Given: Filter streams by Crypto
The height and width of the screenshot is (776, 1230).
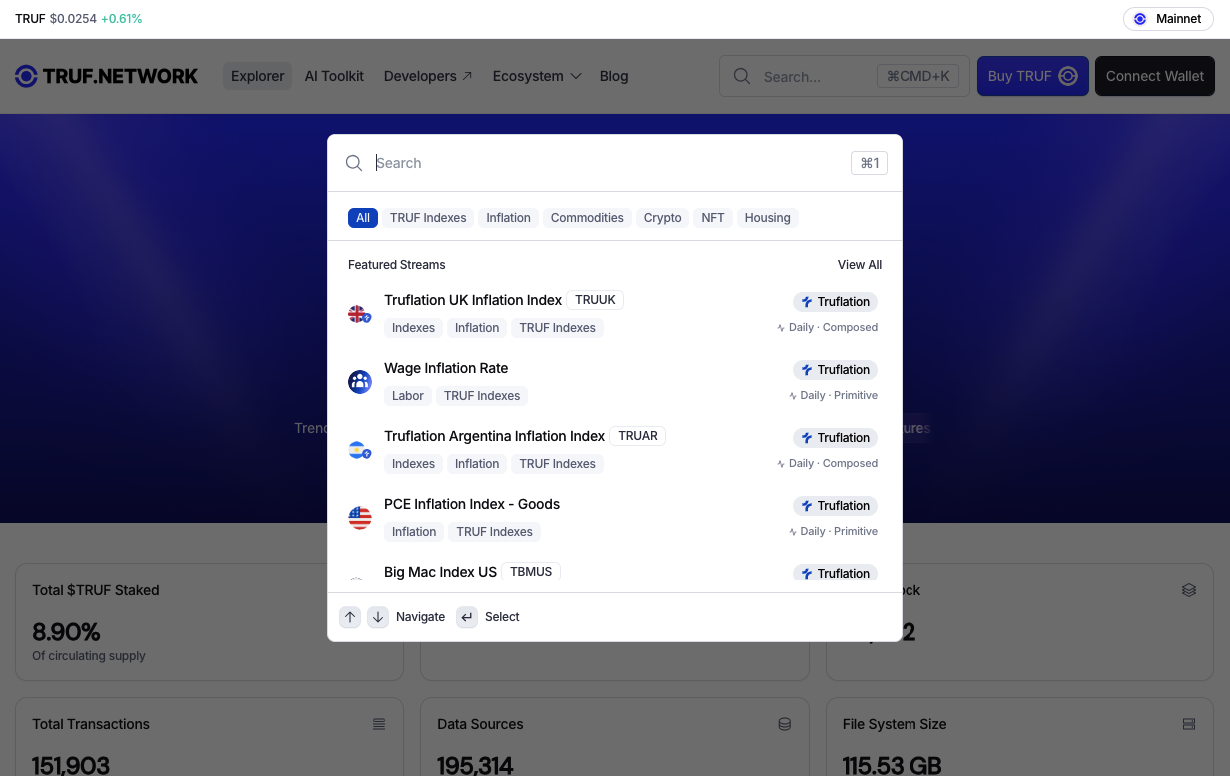Looking at the screenshot, I should pyautogui.click(x=662, y=218).
